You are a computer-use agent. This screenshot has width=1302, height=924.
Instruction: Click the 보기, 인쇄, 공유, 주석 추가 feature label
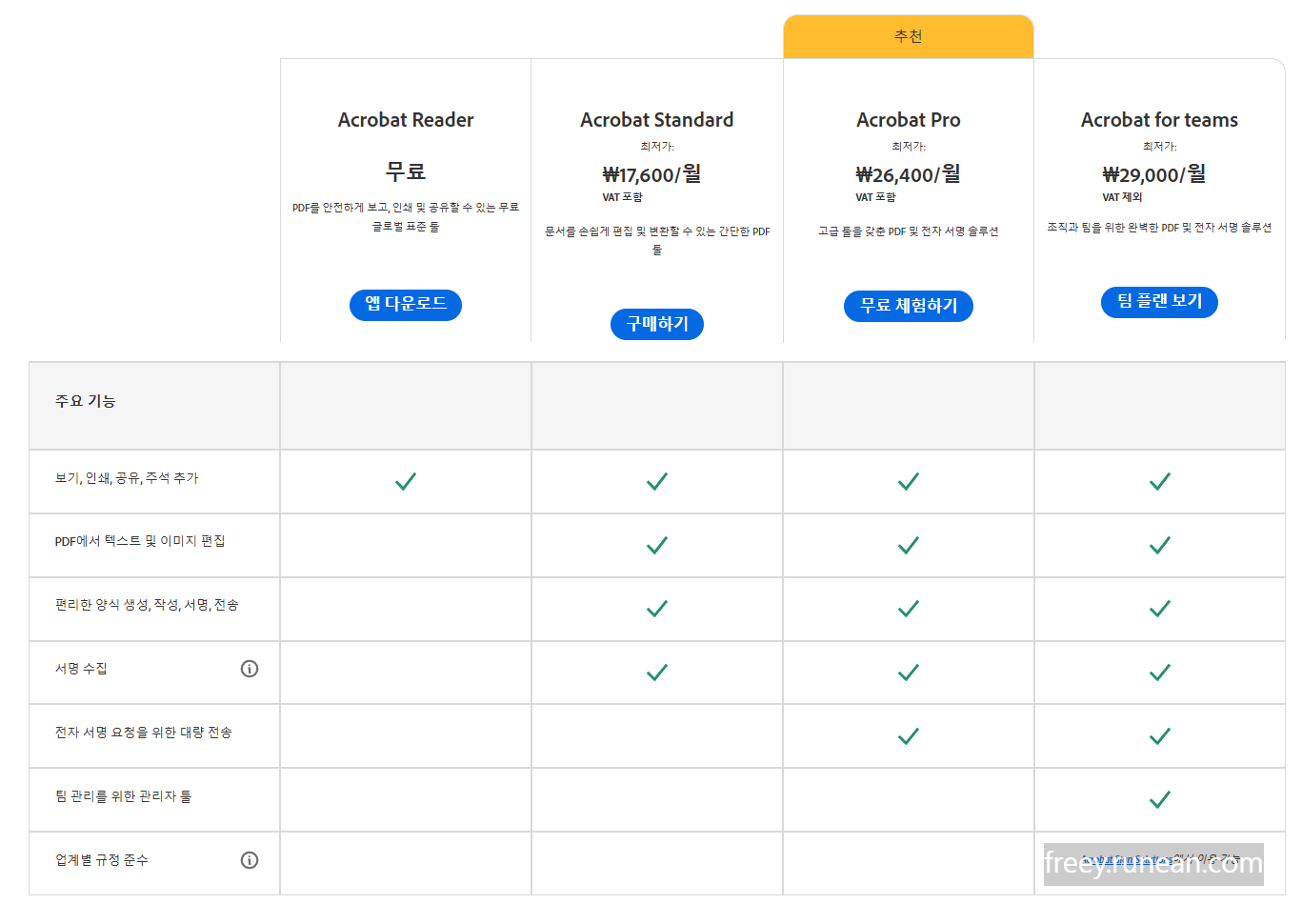click(x=127, y=478)
